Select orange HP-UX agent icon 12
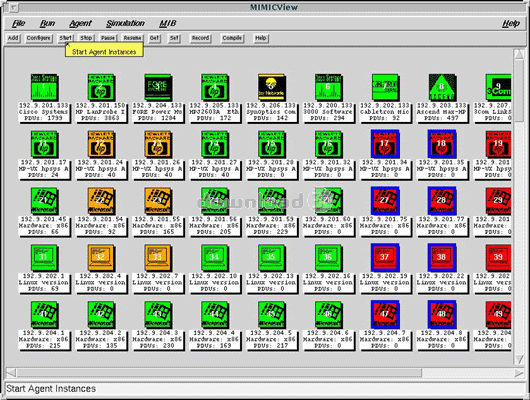This screenshot has height=400, width=530. click(x=101, y=144)
